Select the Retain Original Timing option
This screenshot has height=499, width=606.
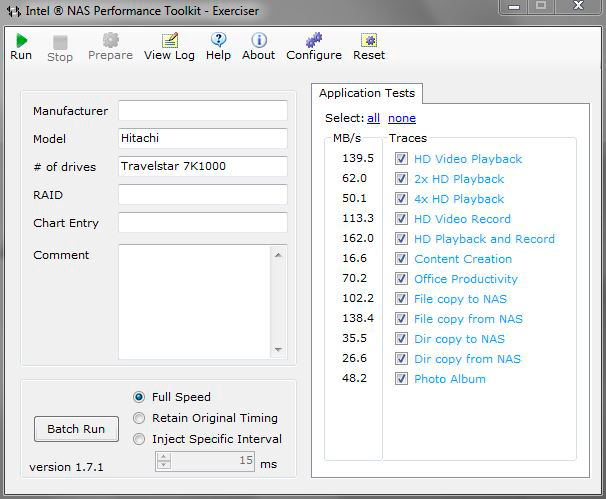pyautogui.click(x=140, y=418)
